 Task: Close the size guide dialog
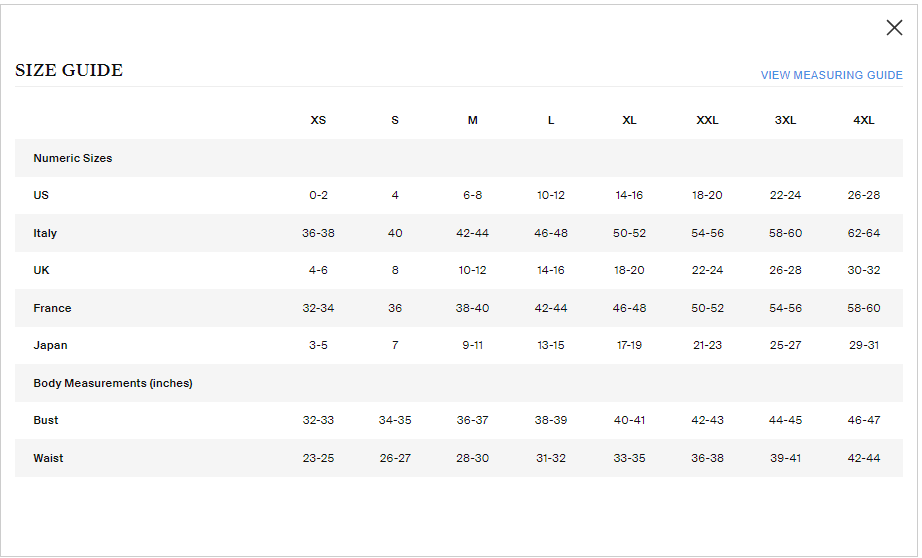[x=894, y=28]
